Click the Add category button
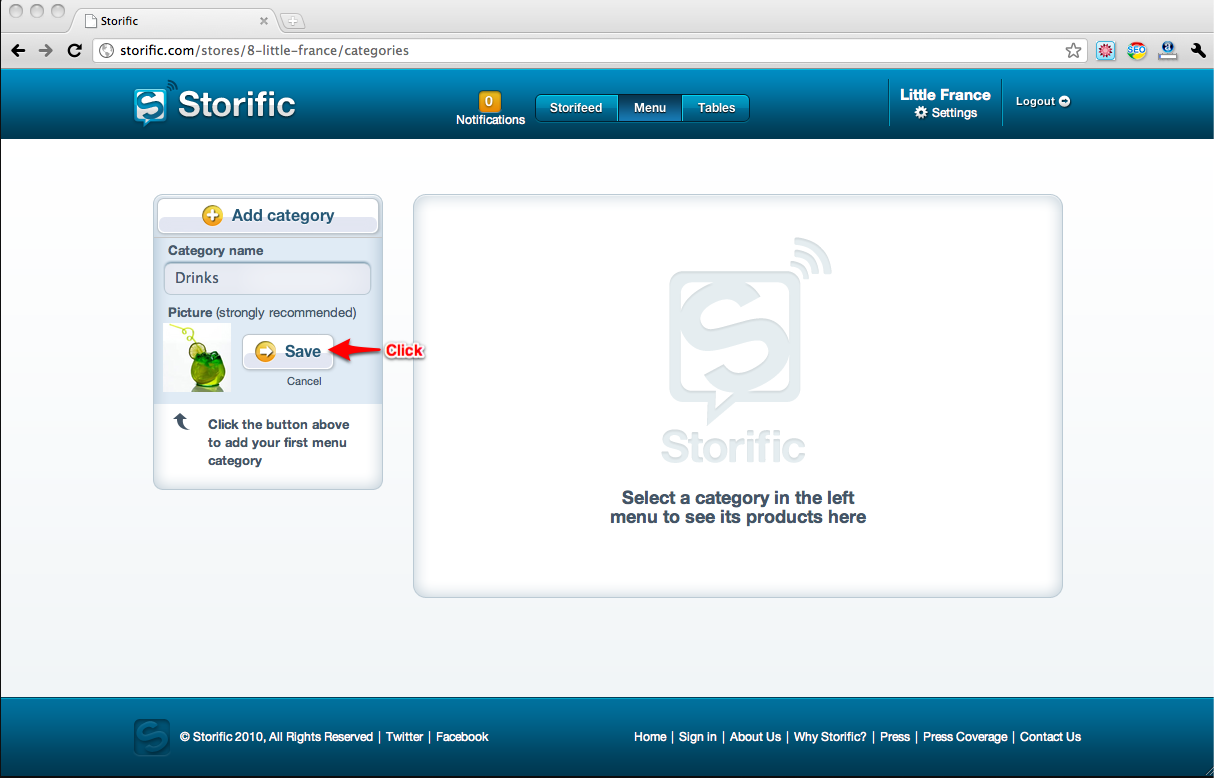The width and height of the screenshot is (1214, 779). (268, 215)
